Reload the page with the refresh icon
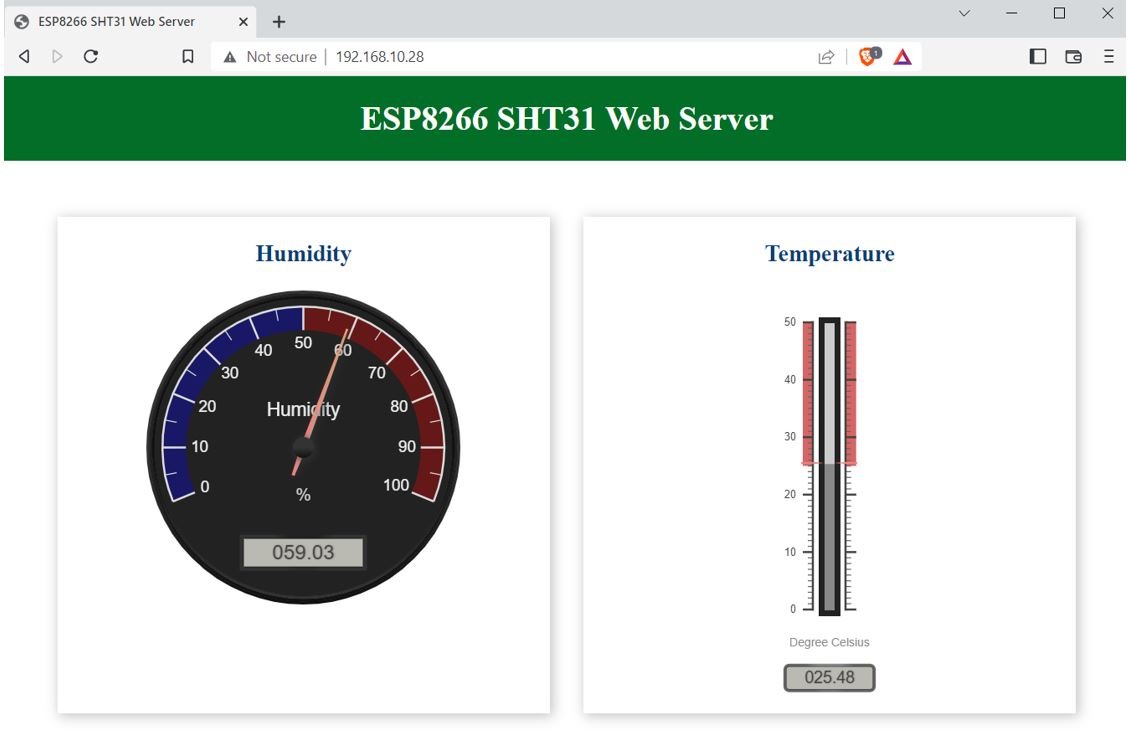 pos(91,56)
